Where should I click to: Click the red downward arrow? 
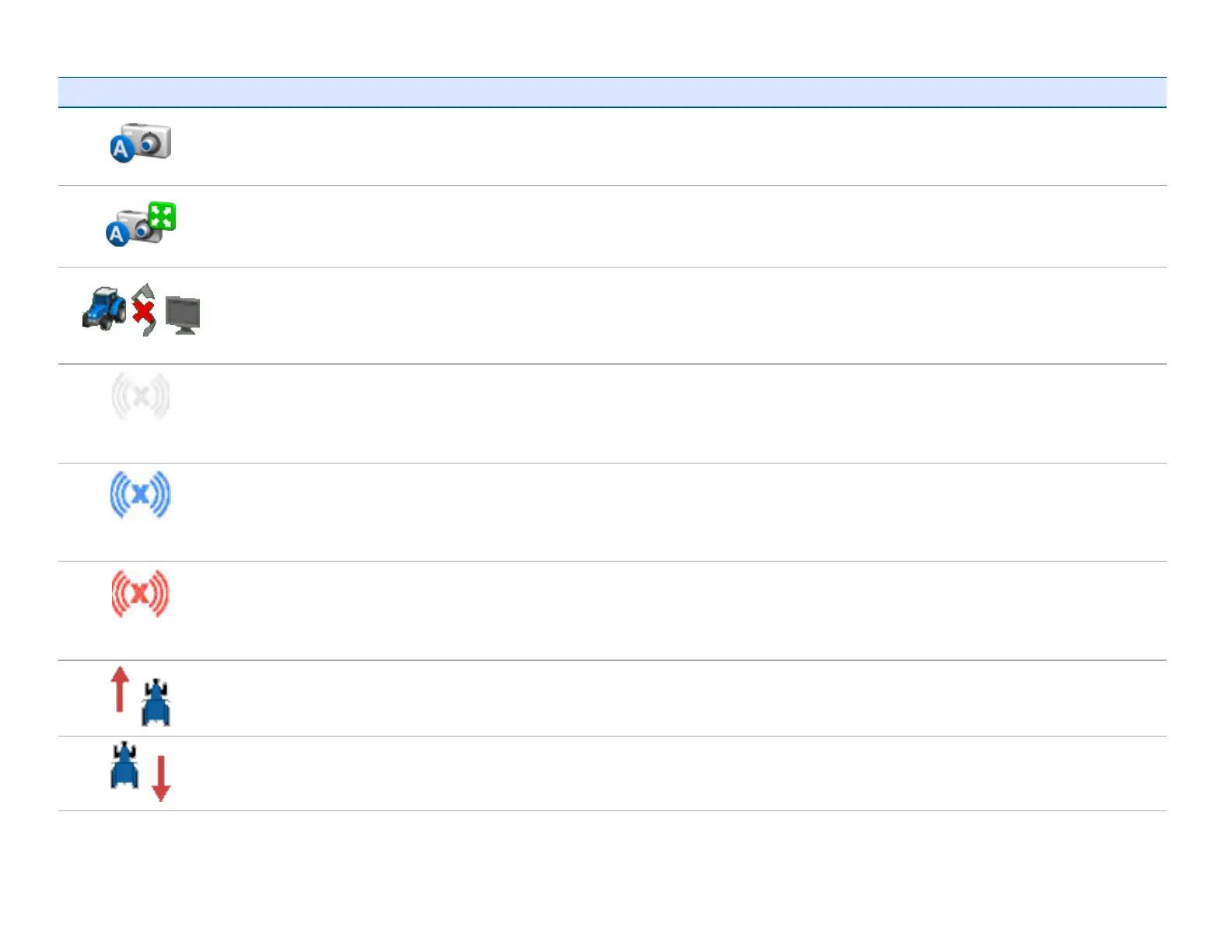point(161,778)
